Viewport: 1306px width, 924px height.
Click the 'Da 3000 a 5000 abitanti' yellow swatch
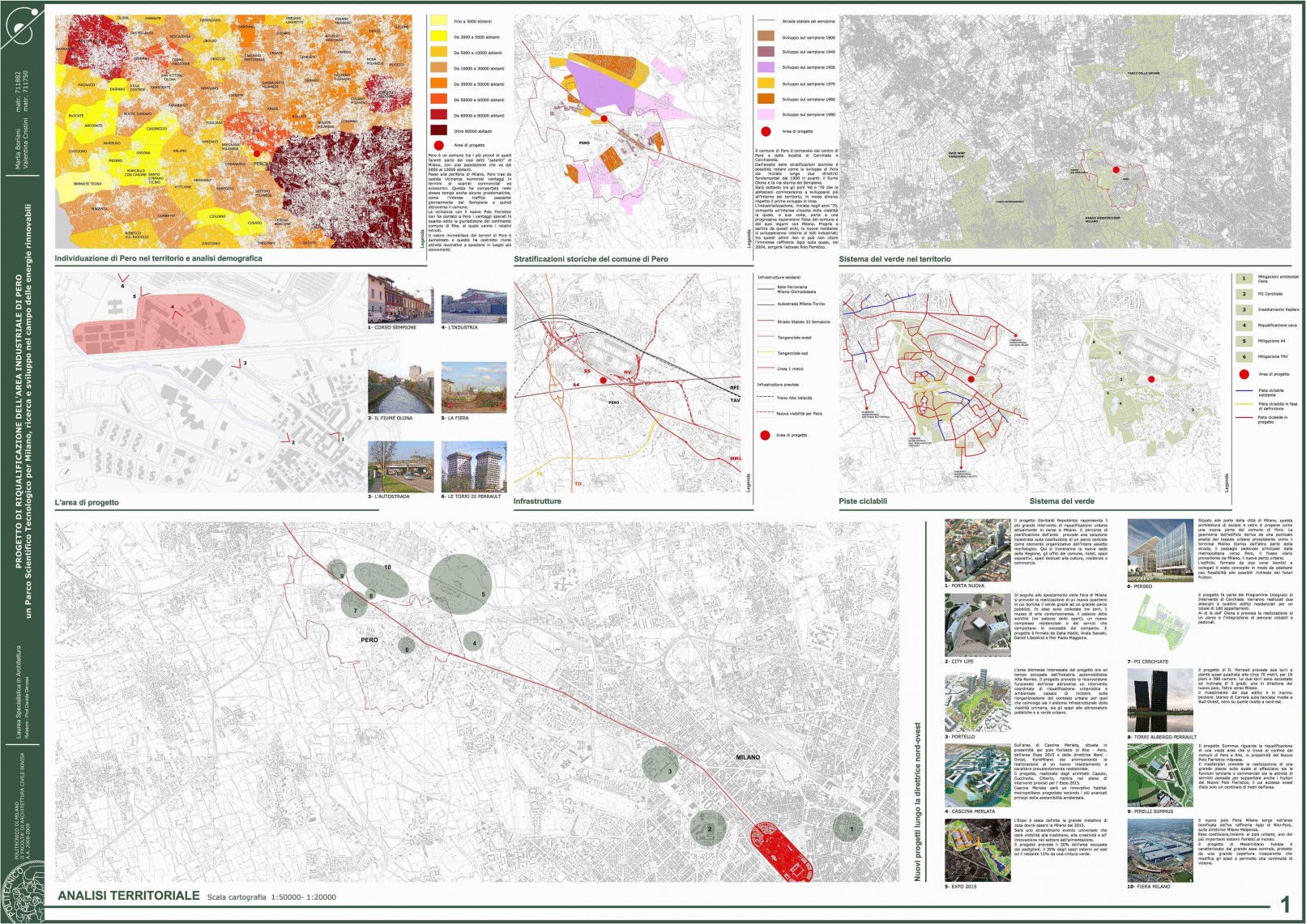[438, 36]
